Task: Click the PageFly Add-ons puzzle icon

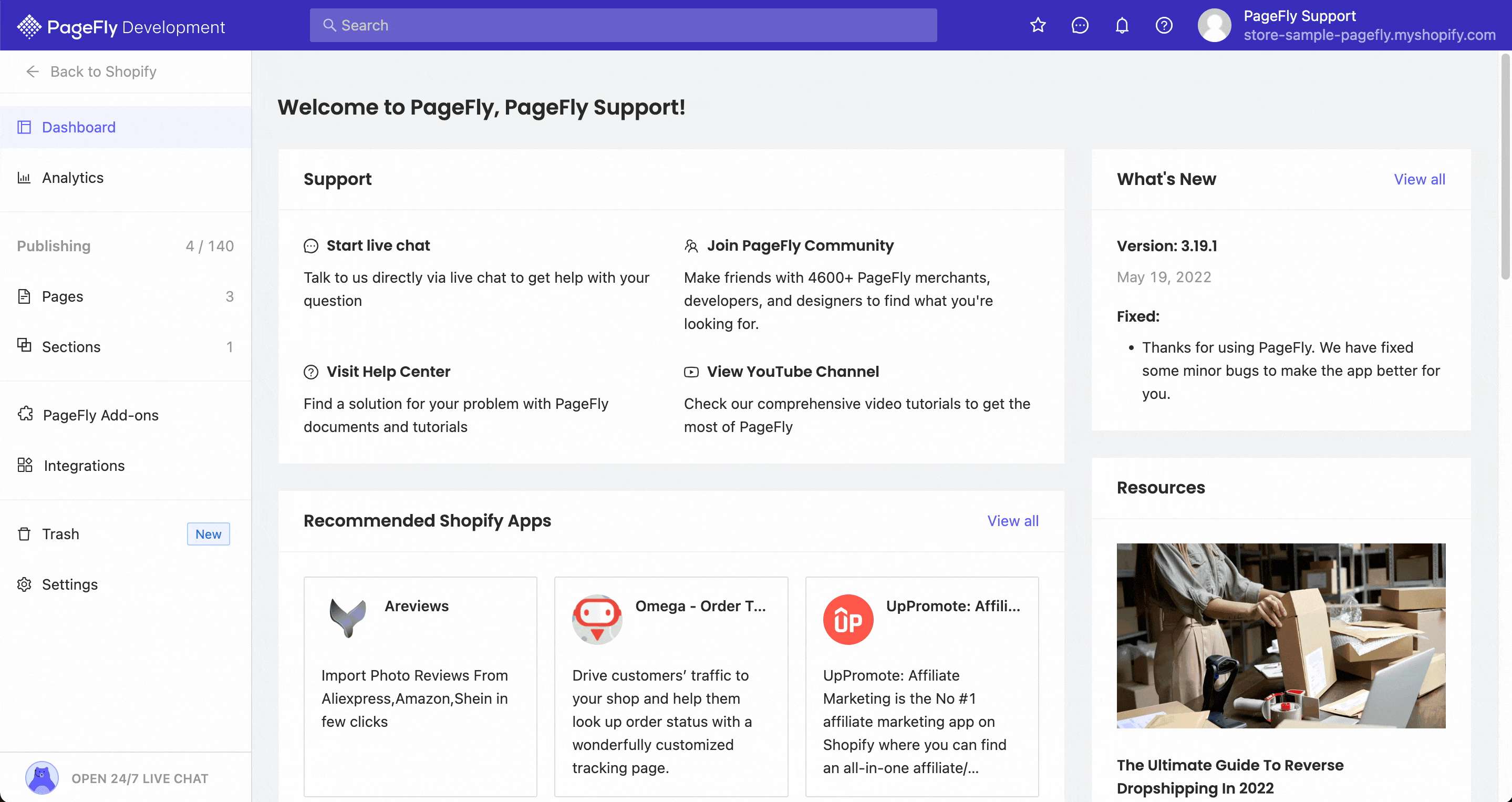Action: point(25,414)
